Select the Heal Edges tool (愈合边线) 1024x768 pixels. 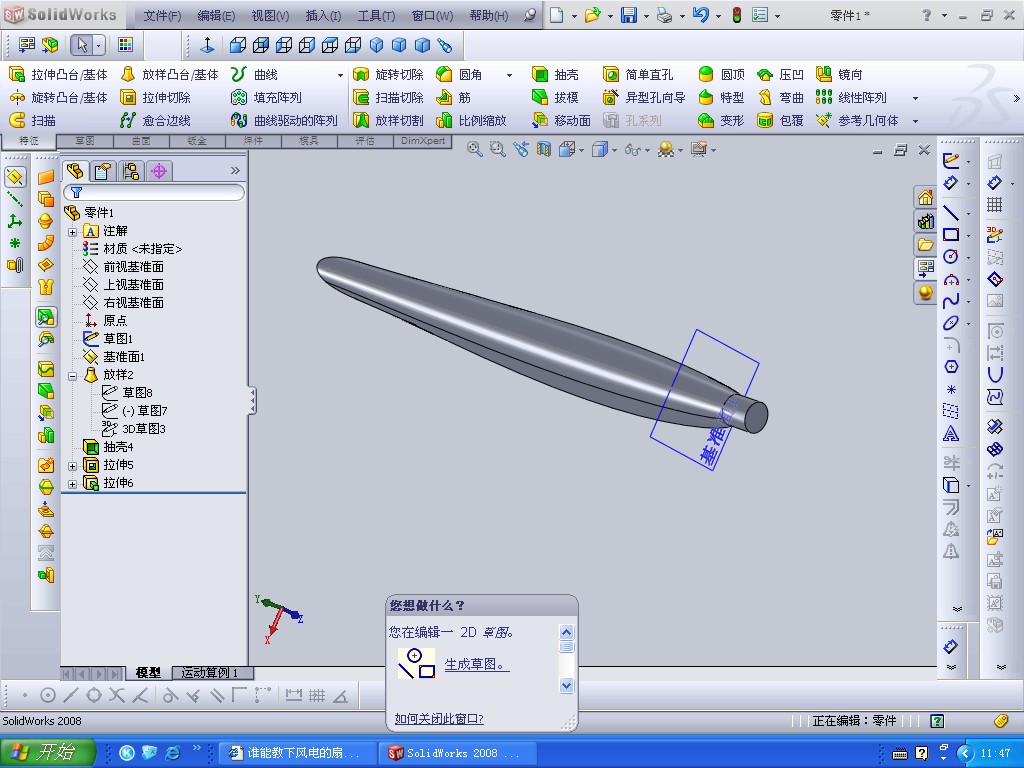click(155, 120)
